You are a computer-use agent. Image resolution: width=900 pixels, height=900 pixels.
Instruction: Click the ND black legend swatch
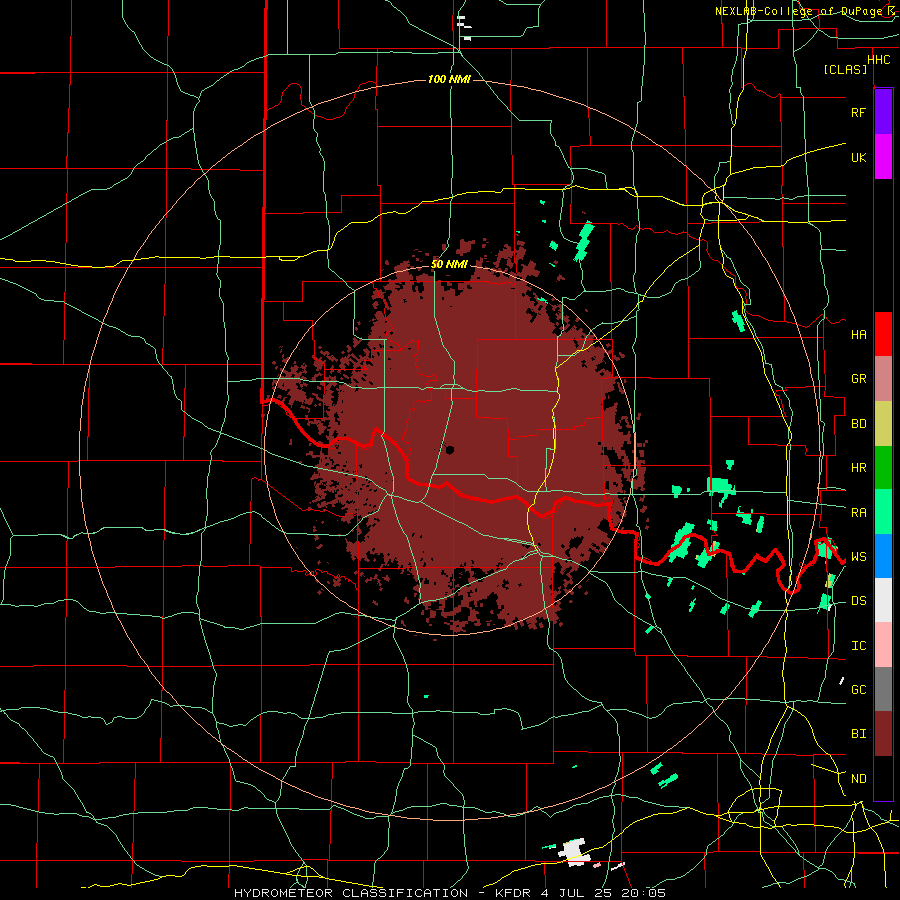pos(883,778)
